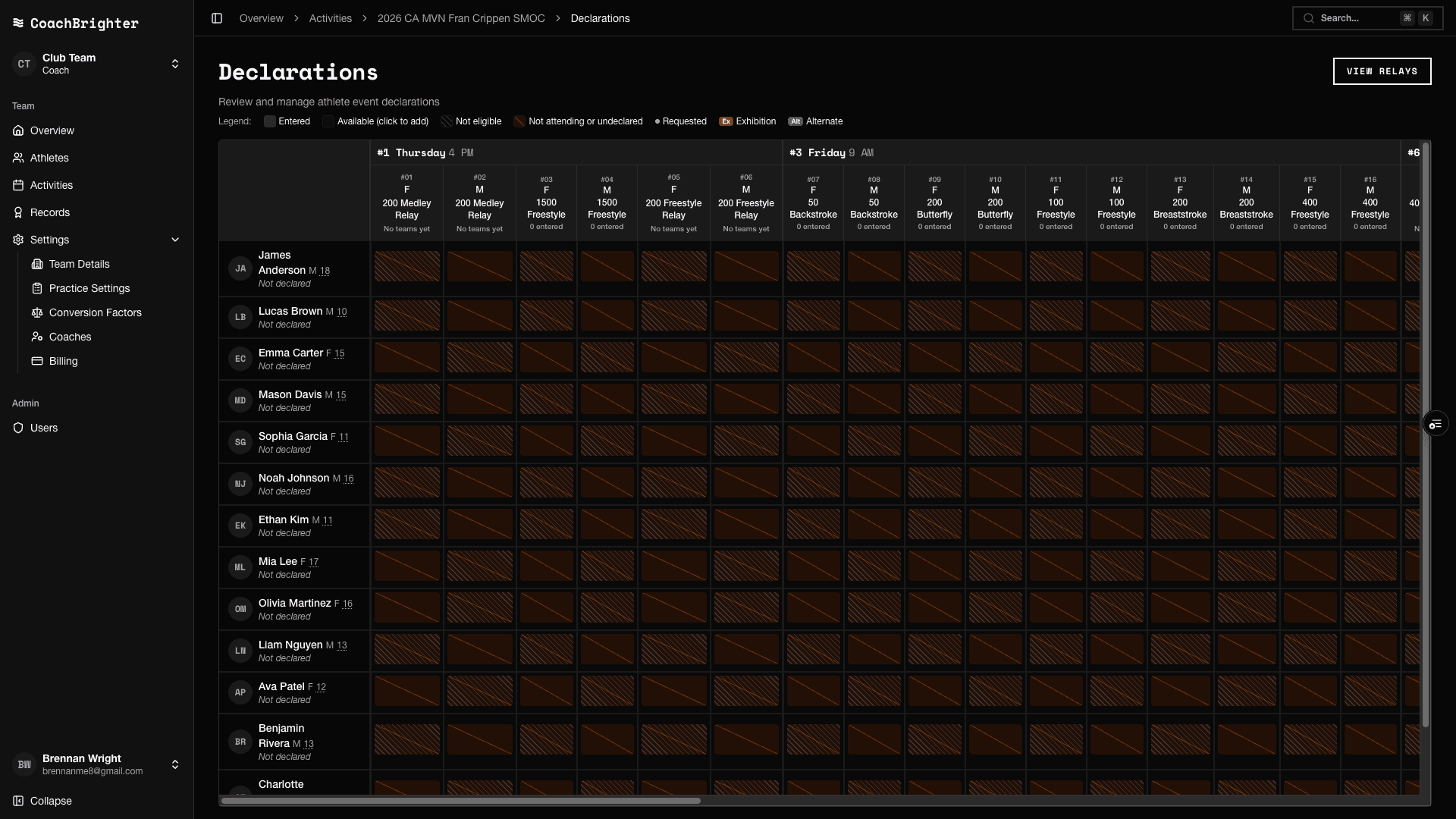Go to Billing settings
1456x819 pixels.
click(63, 361)
